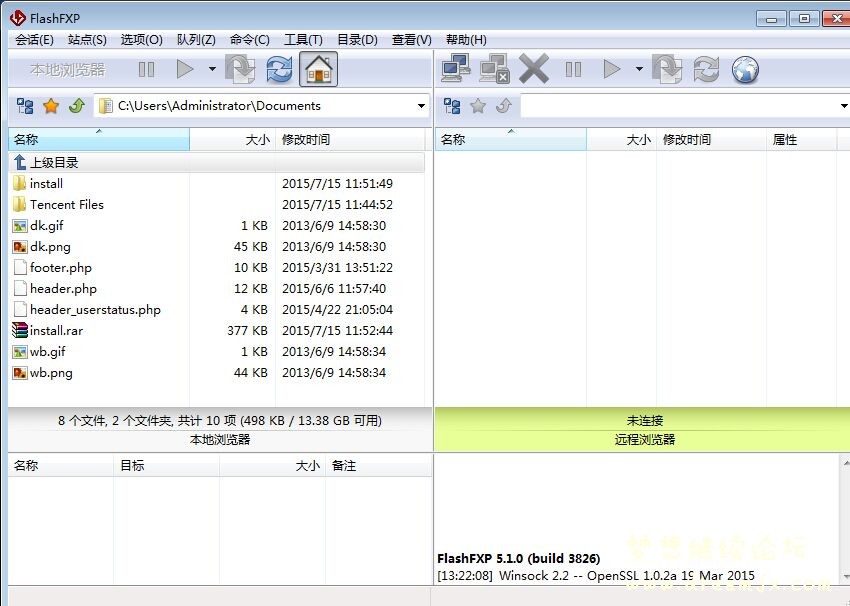Click the play icon in the remote toolbar
This screenshot has height=606, width=850.
tap(612, 69)
